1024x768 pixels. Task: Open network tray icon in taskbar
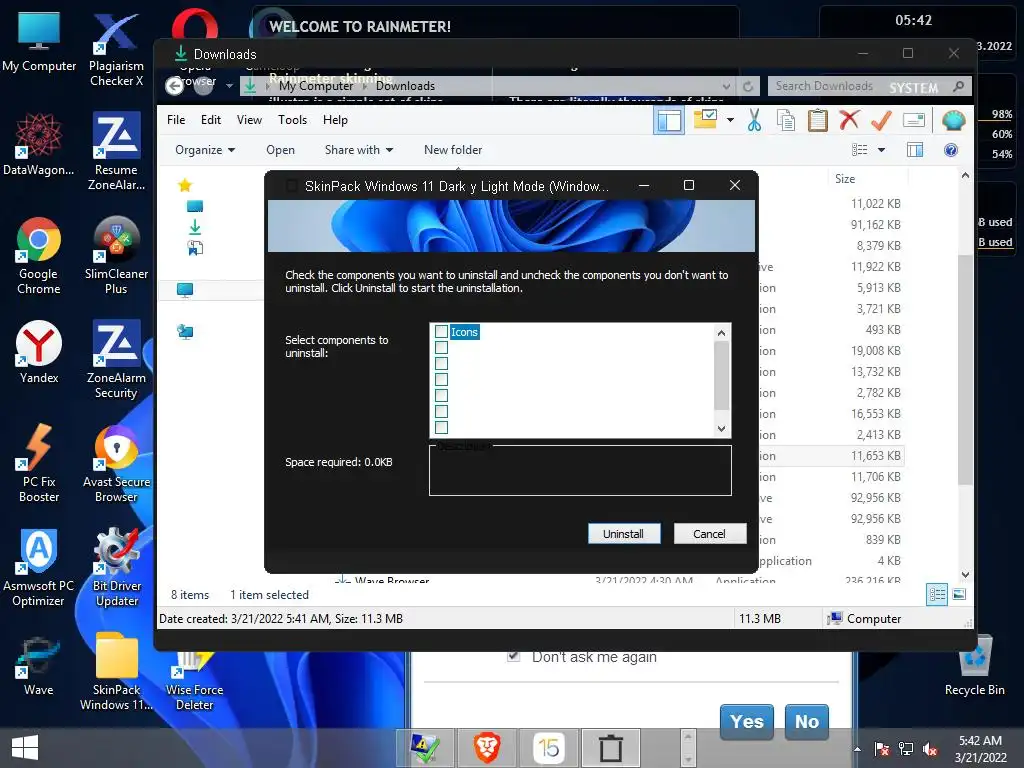906,749
